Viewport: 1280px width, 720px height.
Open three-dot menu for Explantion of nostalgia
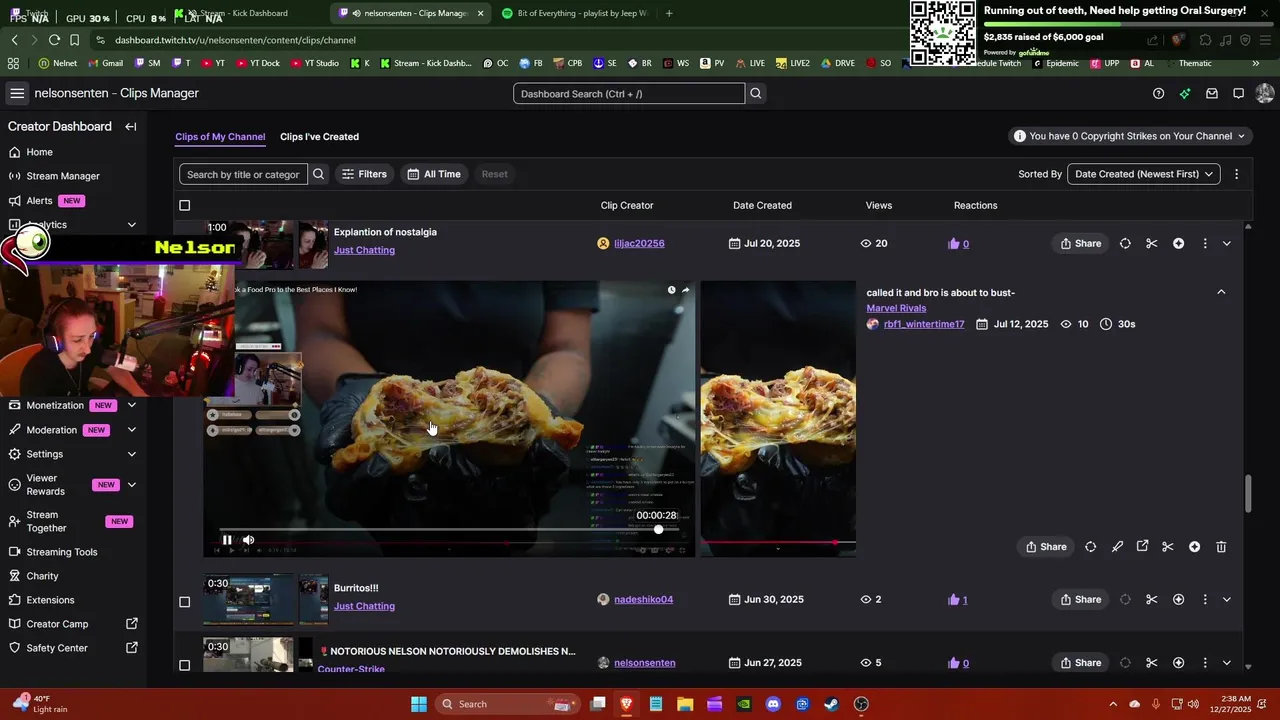coord(1205,243)
